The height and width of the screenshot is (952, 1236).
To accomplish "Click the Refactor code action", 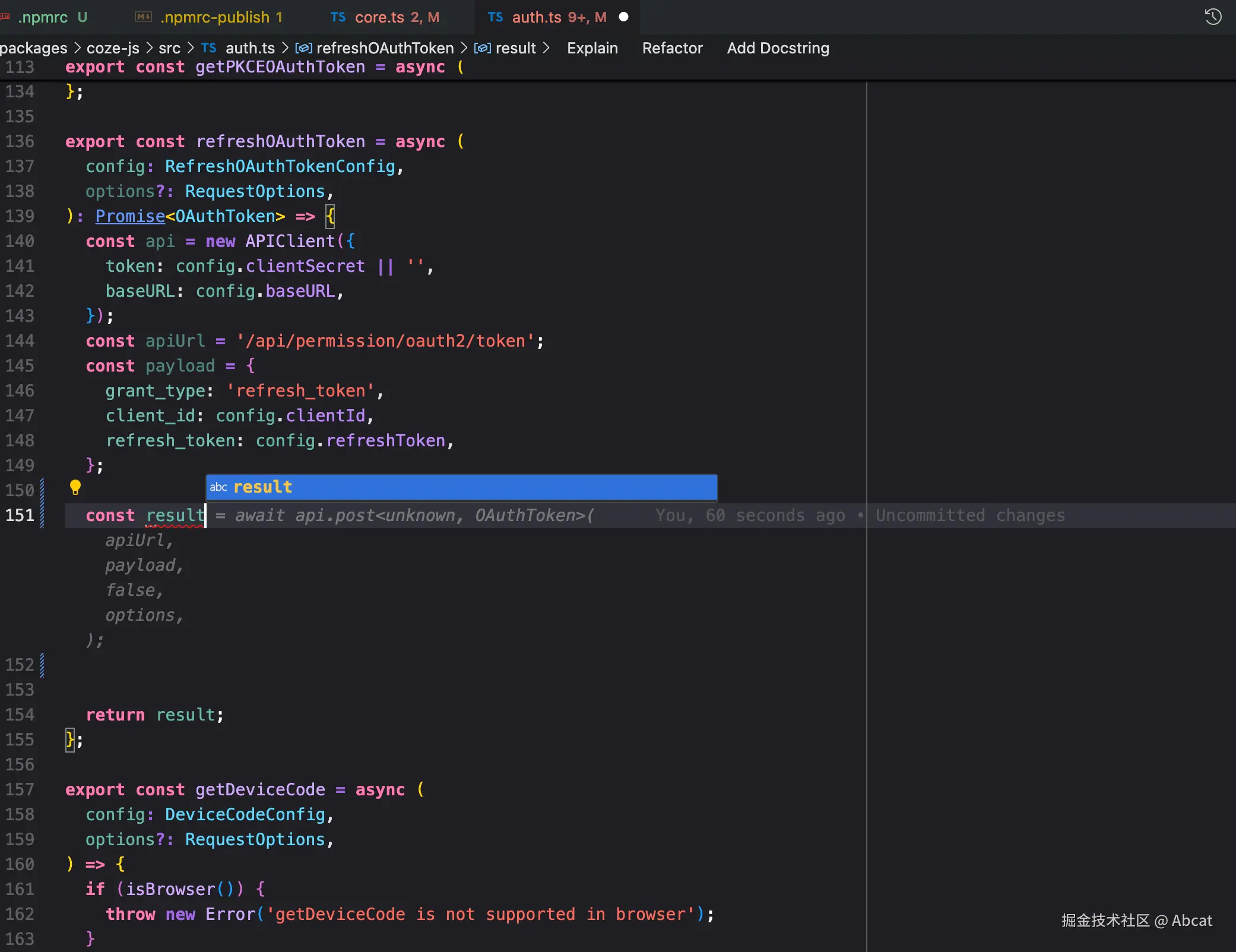I will pyautogui.click(x=672, y=48).
